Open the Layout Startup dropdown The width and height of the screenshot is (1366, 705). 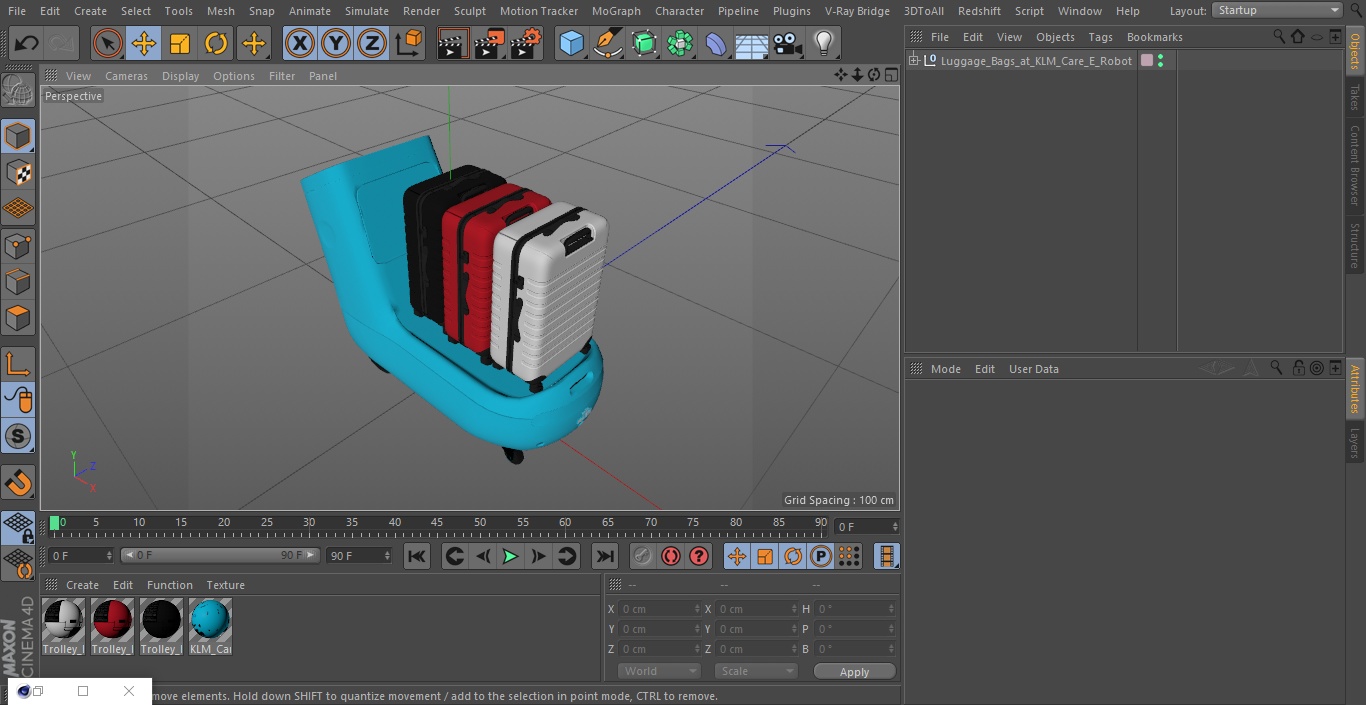(x=1277, y=10)
